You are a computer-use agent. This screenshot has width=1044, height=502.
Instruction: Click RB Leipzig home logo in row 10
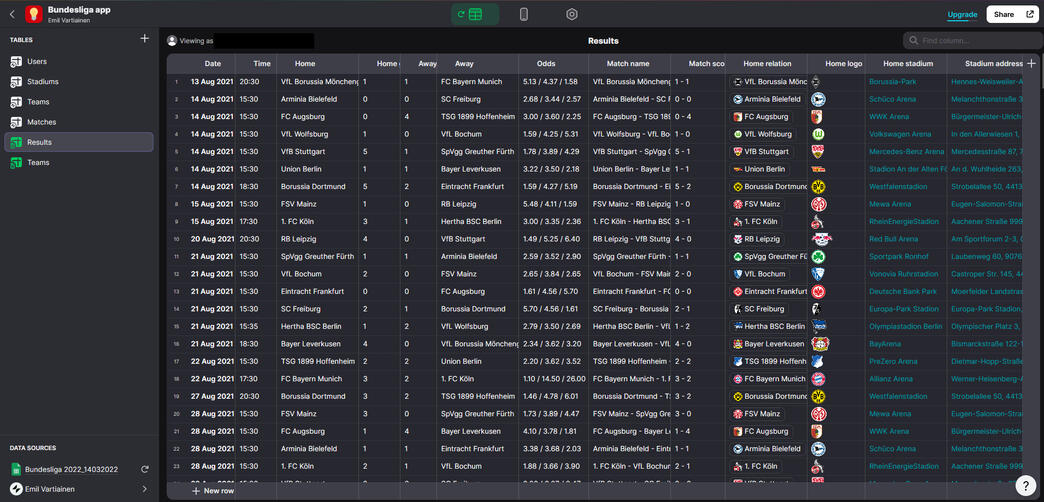821,239
